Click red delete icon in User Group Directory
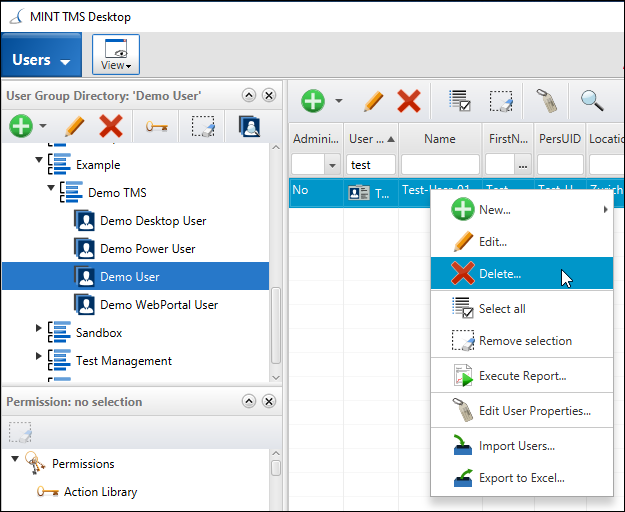The width and height of the screenshot is (625, 512). point(111,126)
